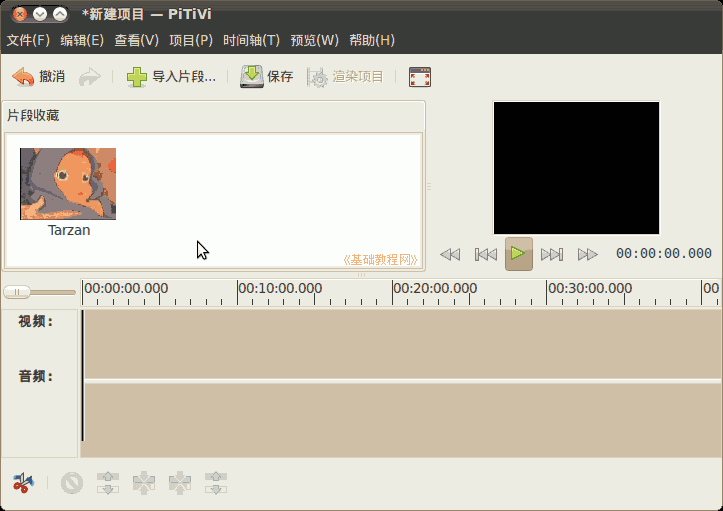The image size is (723, 511).
Task: Click the 00:20:00.000 mark on ruler
Action: pos(435,289)
